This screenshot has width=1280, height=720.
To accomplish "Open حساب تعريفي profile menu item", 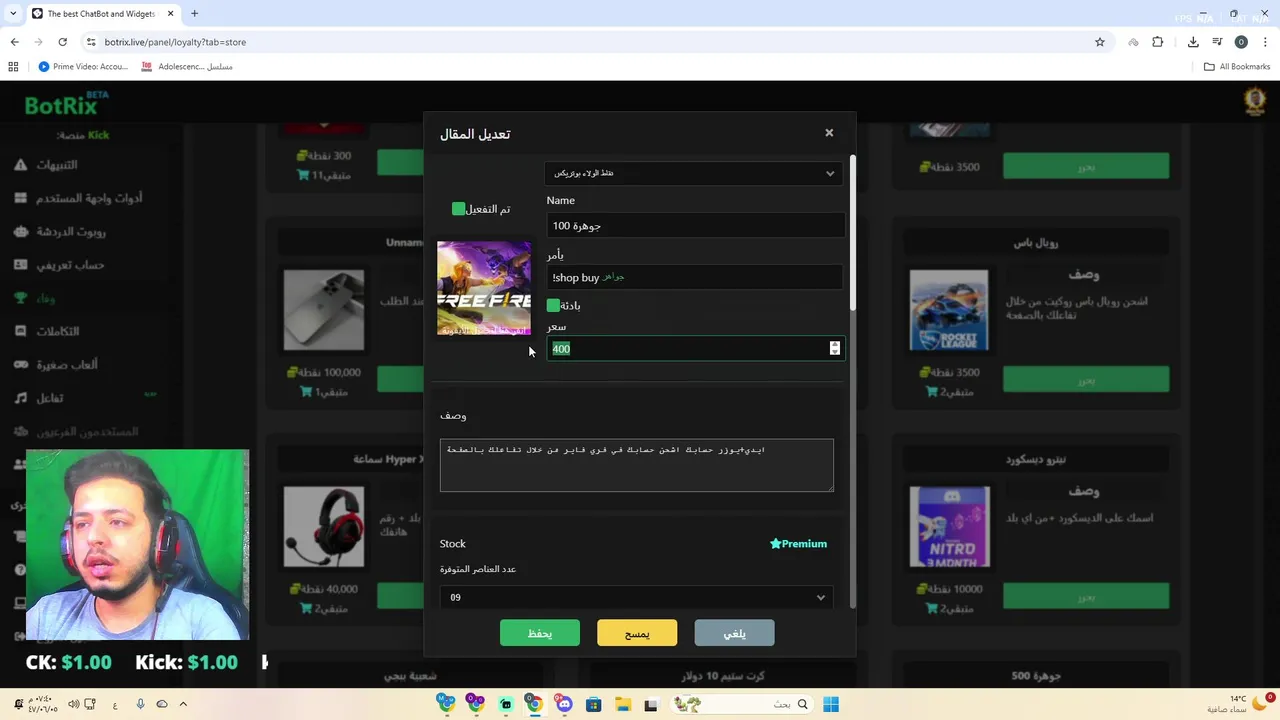I will (70, 265).
